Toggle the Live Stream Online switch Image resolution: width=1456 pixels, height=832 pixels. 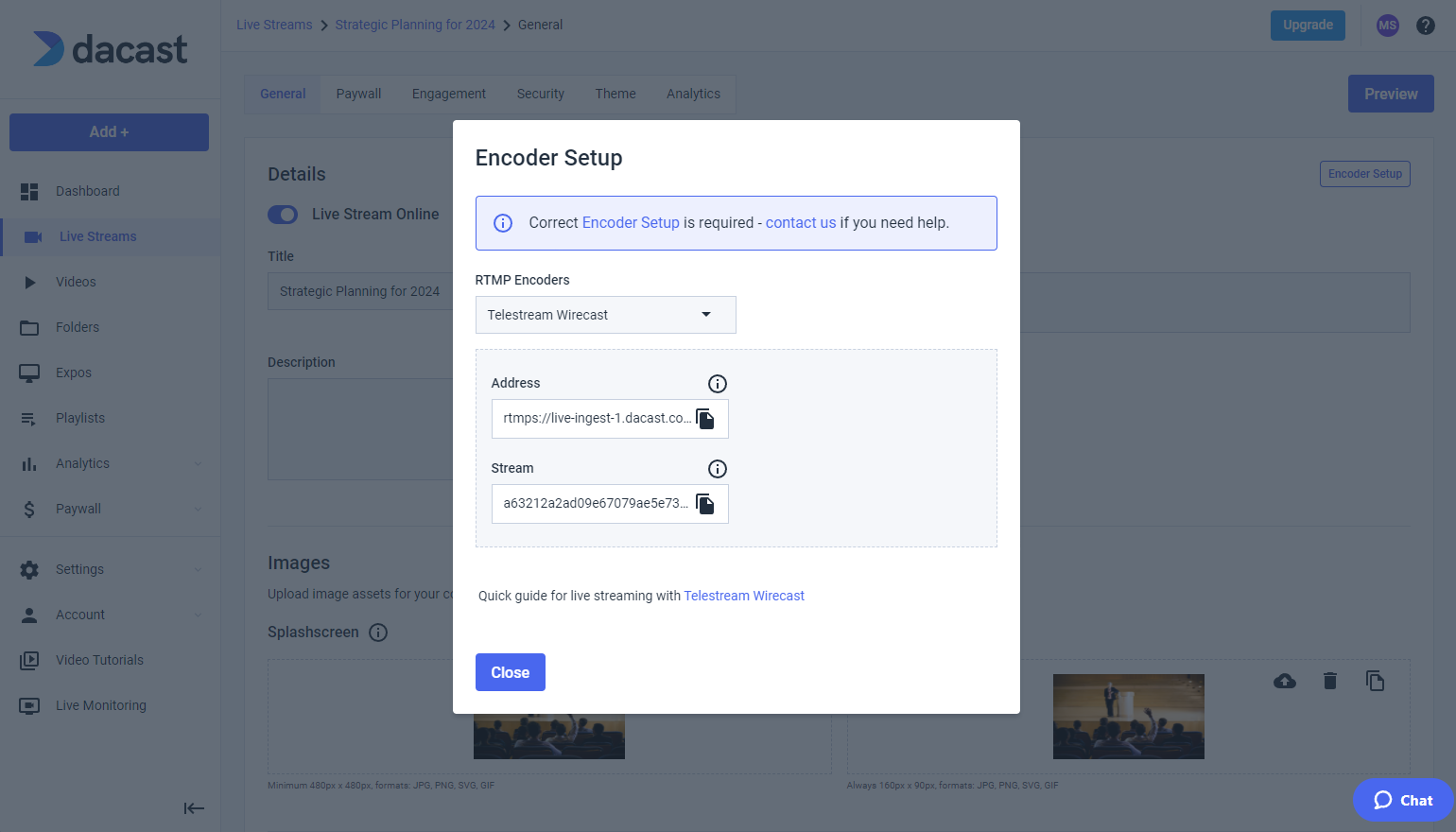point(282,215)
